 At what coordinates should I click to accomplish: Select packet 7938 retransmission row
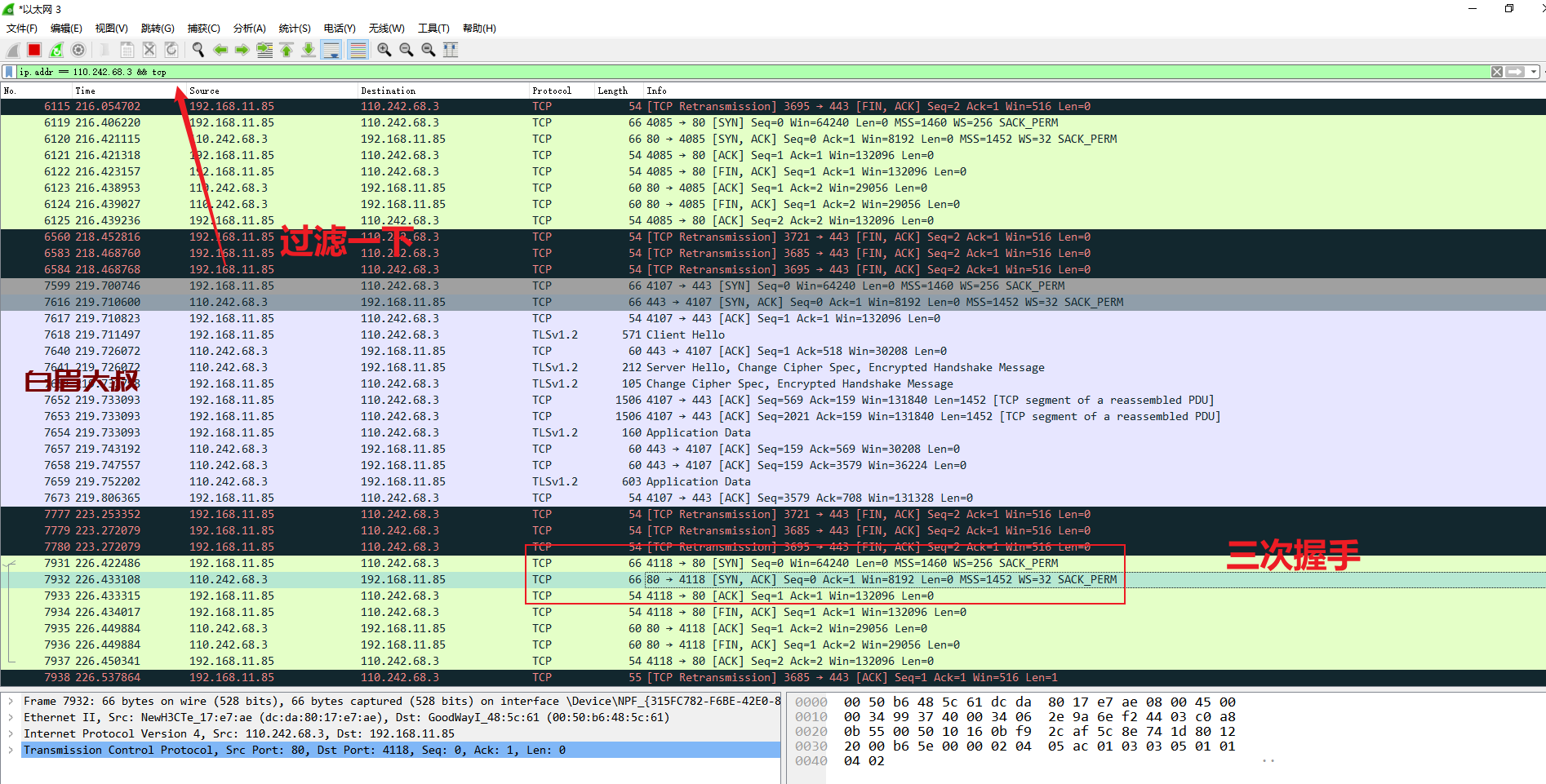(x=773, y=677)
